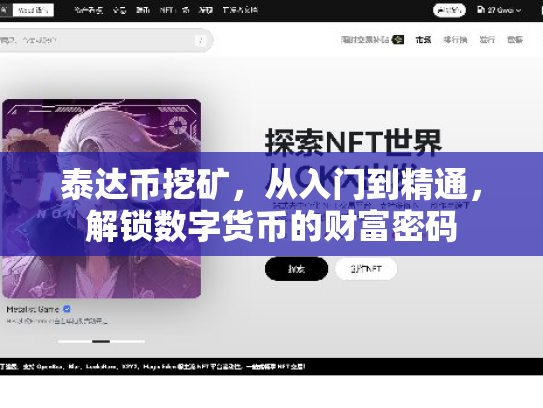Open the 限时交易补贴 promotion link
This screenshot has height=408, width=543.
pos(365,40)
